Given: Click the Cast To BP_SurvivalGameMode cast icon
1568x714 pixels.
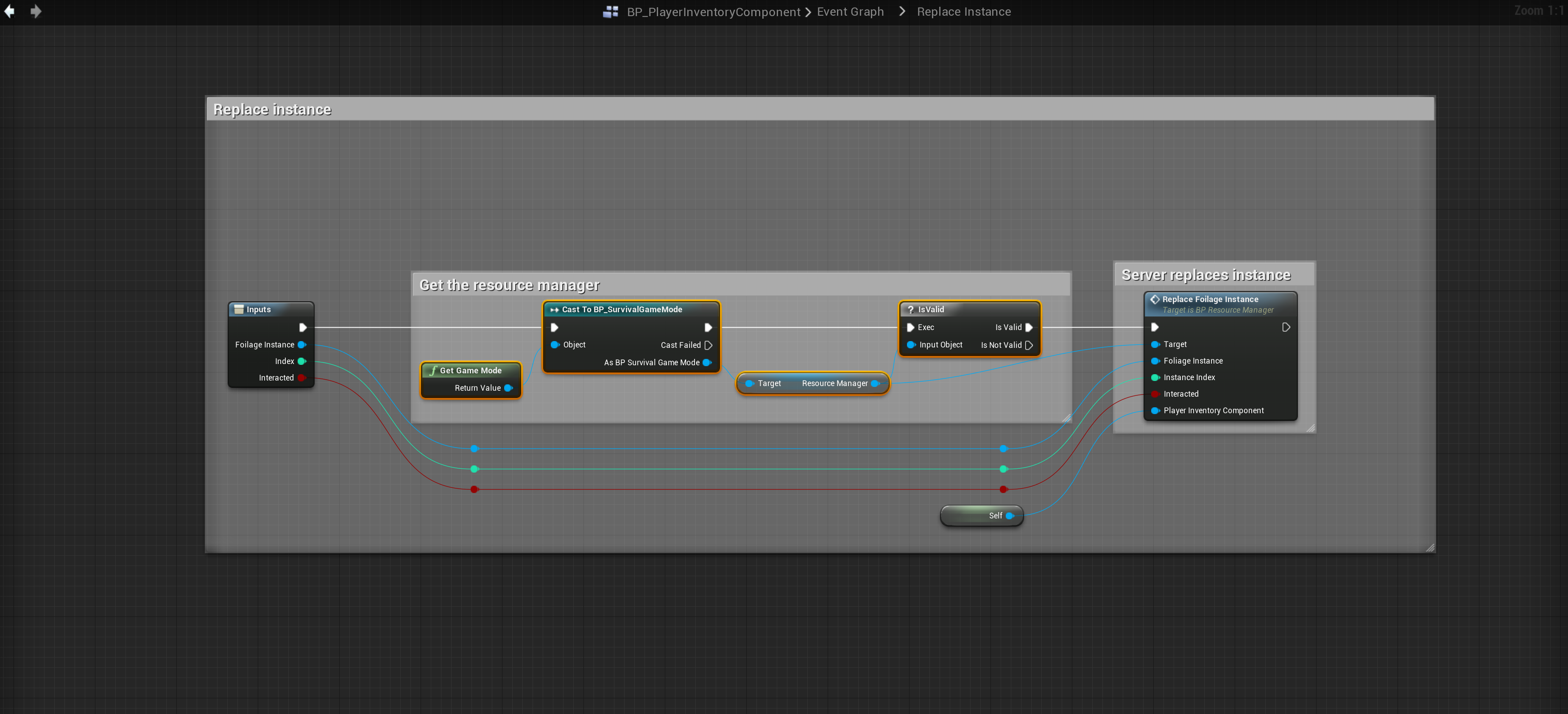Looking at the screenshot, I should click(x=554, y=309).
